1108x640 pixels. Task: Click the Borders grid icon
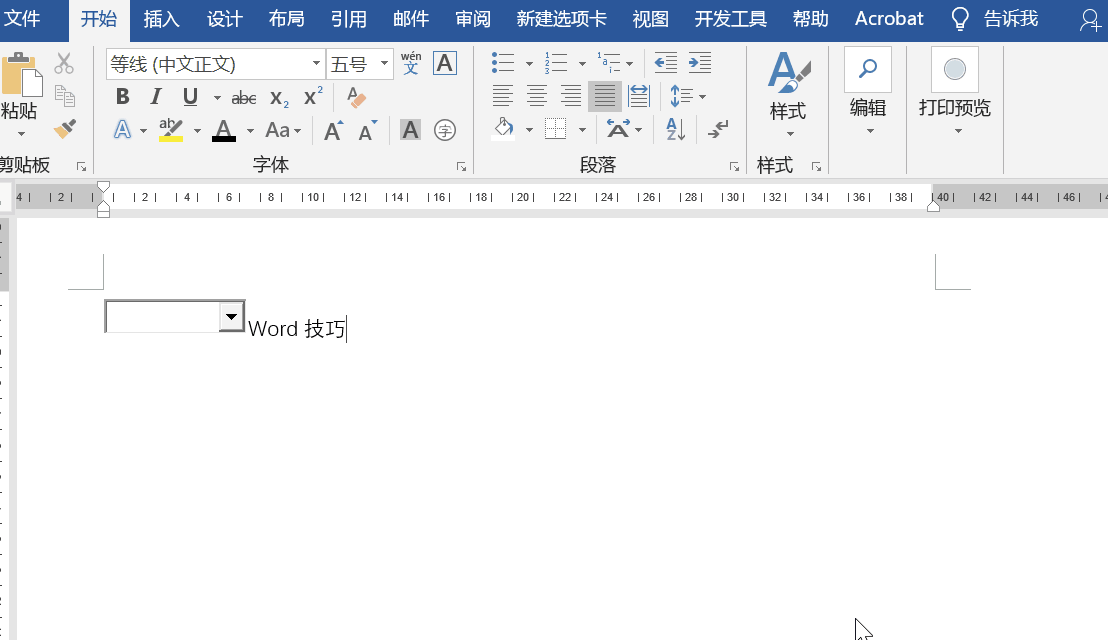[555, 129]
